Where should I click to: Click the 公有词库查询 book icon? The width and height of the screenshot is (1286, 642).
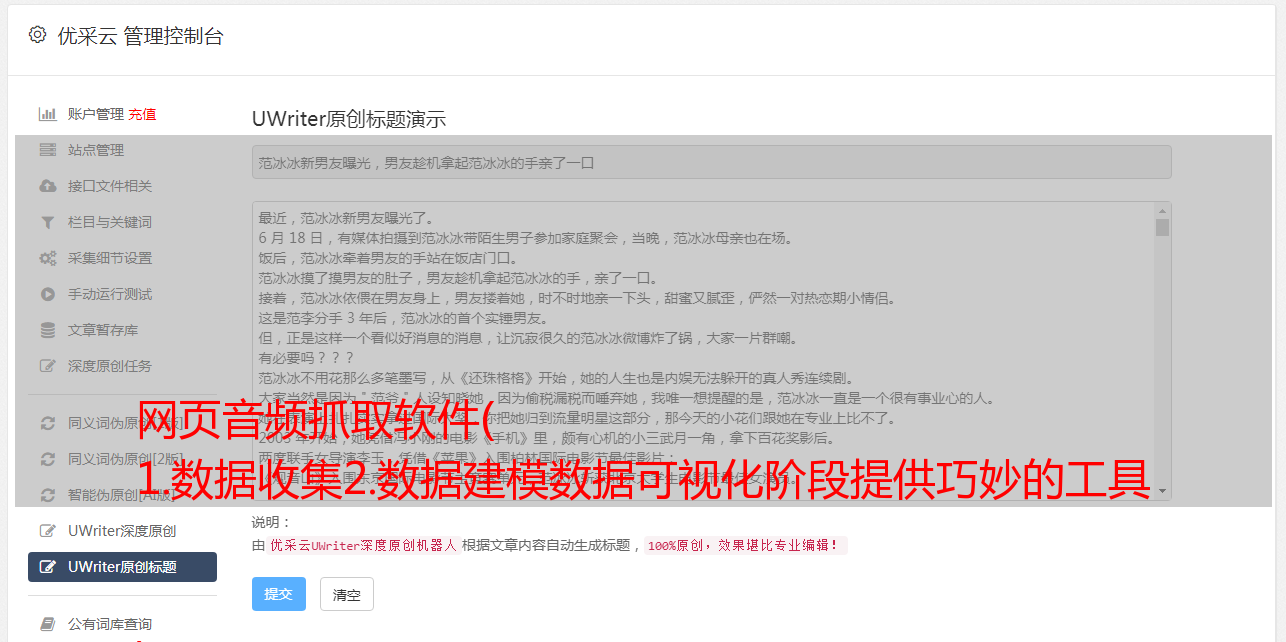[47, 624]
